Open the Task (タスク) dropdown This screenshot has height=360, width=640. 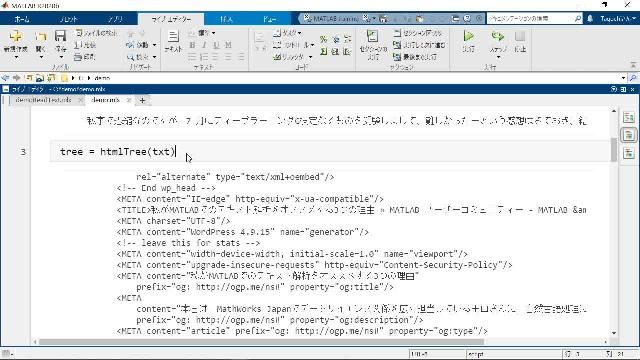pyautogui.click(x=287, y=33)
